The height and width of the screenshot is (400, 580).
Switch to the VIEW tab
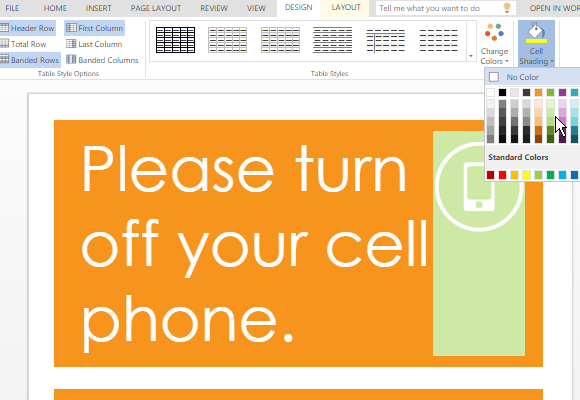pyautogui.click(x=256, y=8)
